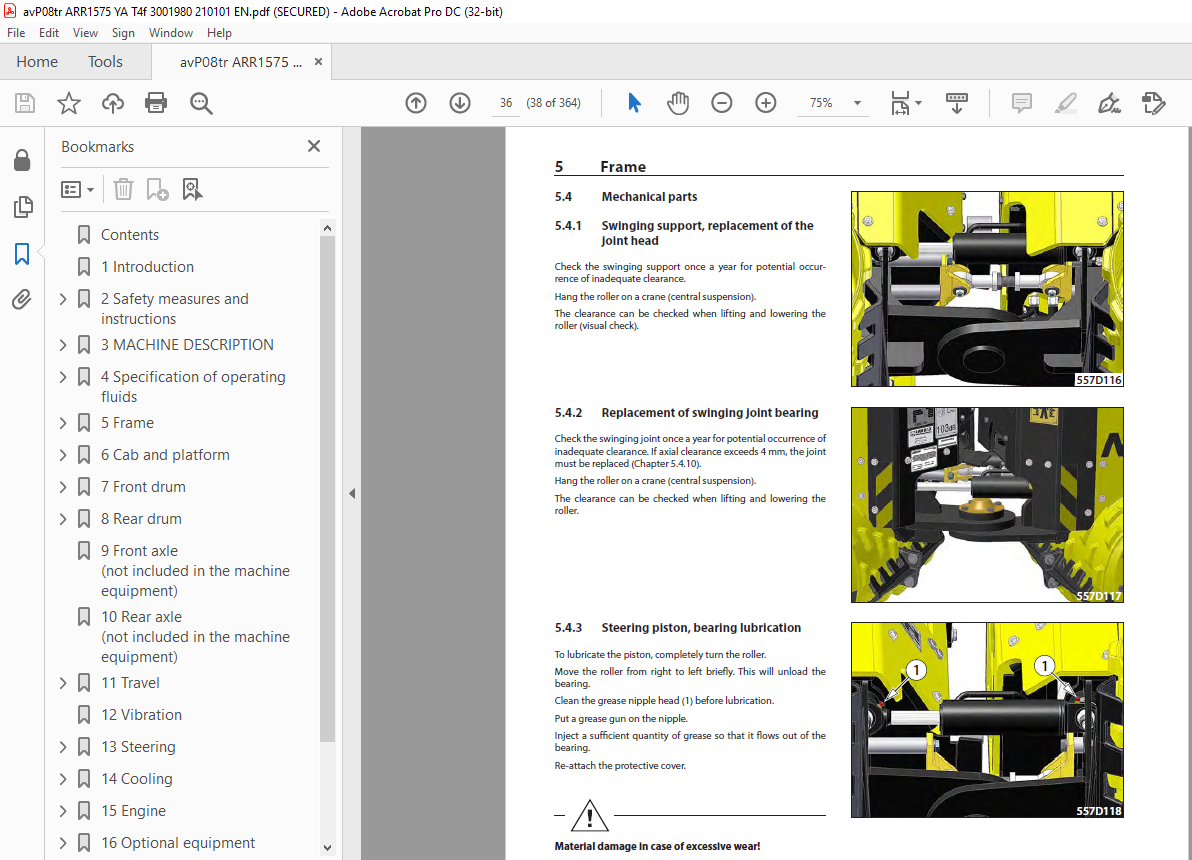The width and height of the screenshot is (1192, 860).
Task: Select the highlight text pen tool
Action: point(1066,103)
